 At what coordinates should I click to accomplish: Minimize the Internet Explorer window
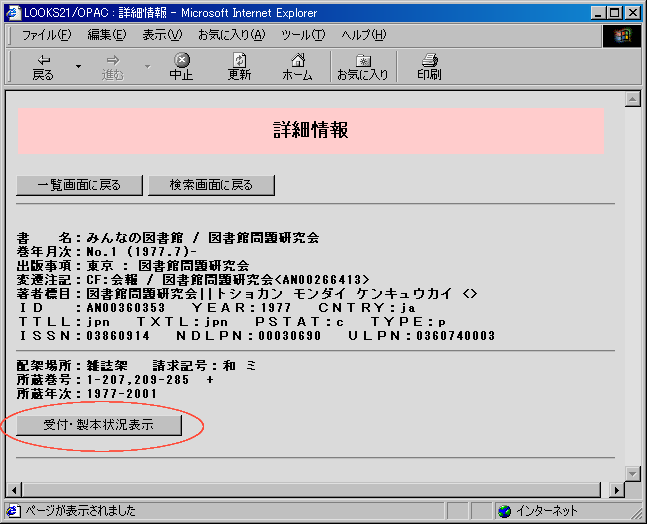tap(598, 13)
